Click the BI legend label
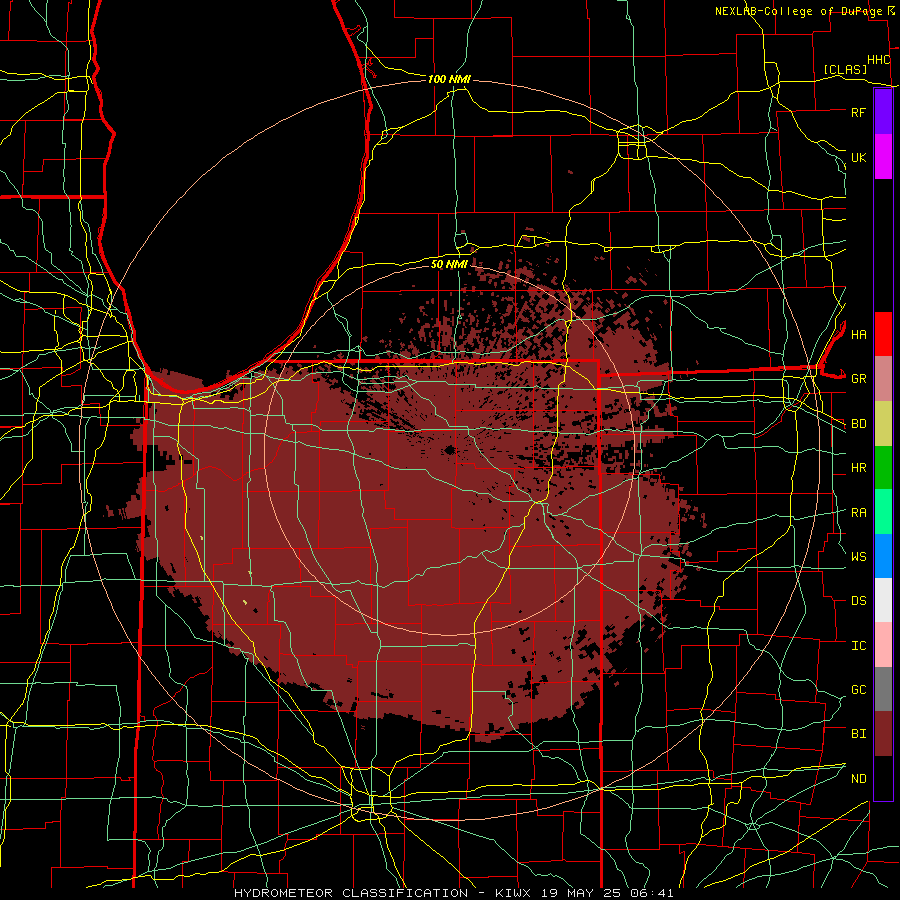 tap(858, 734)
